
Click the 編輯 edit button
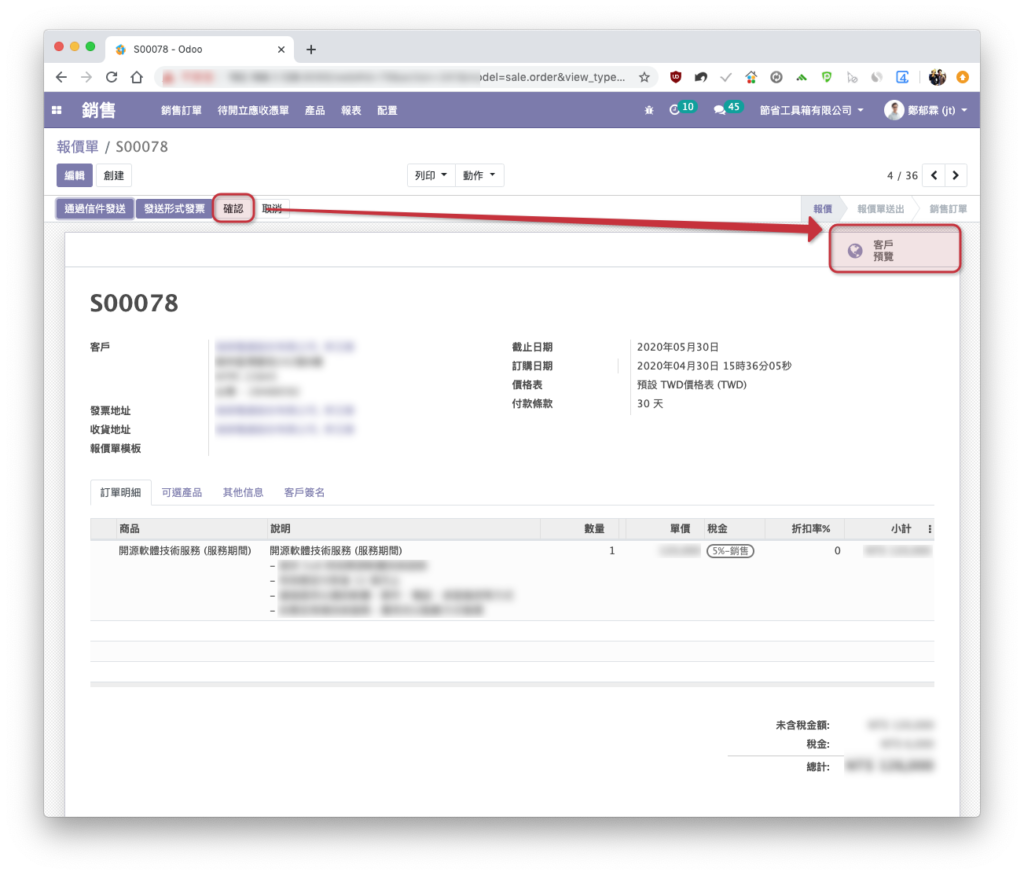pyautogui.click(x=74, y=175)
